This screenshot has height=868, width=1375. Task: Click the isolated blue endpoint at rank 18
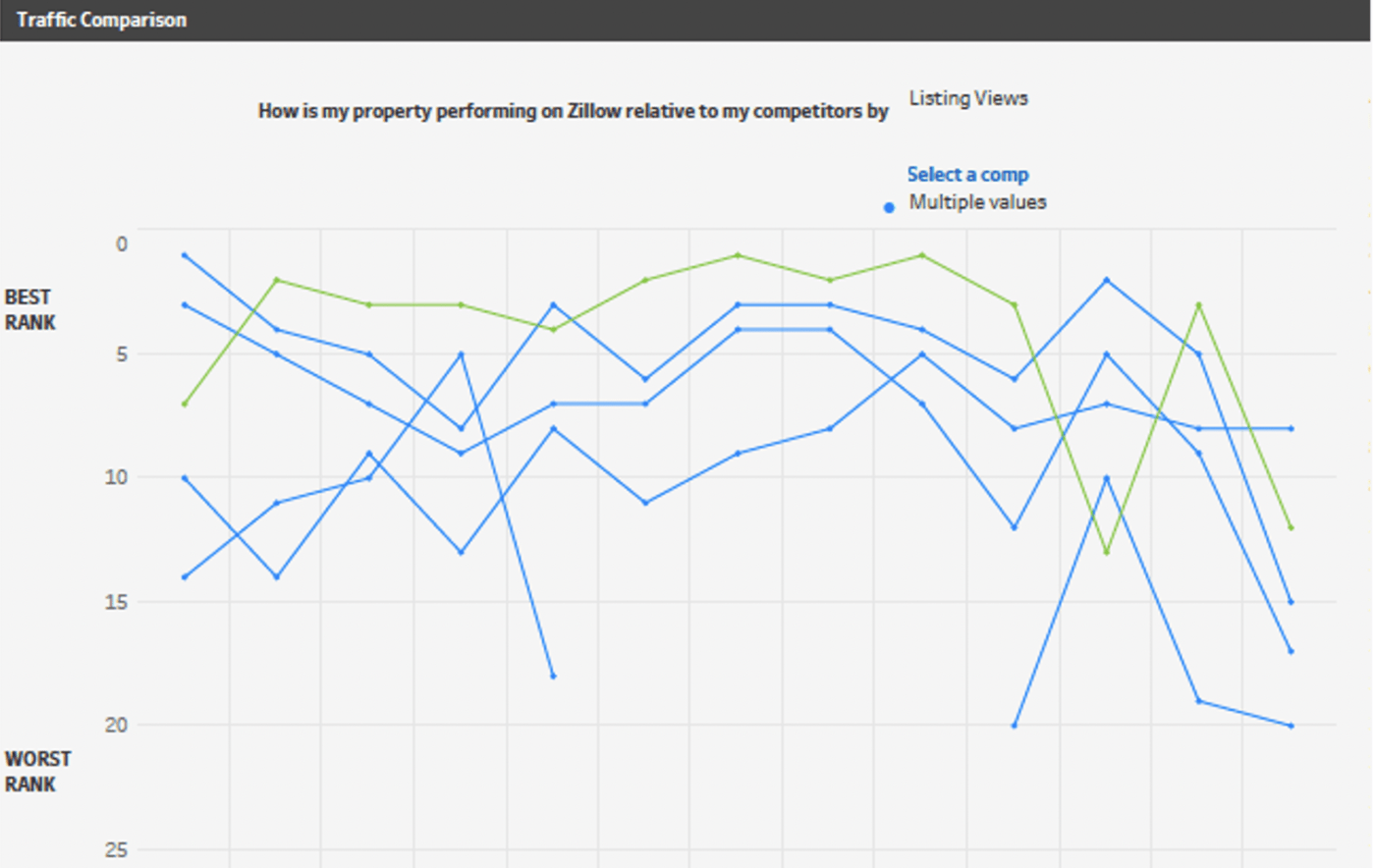(553, 676)
